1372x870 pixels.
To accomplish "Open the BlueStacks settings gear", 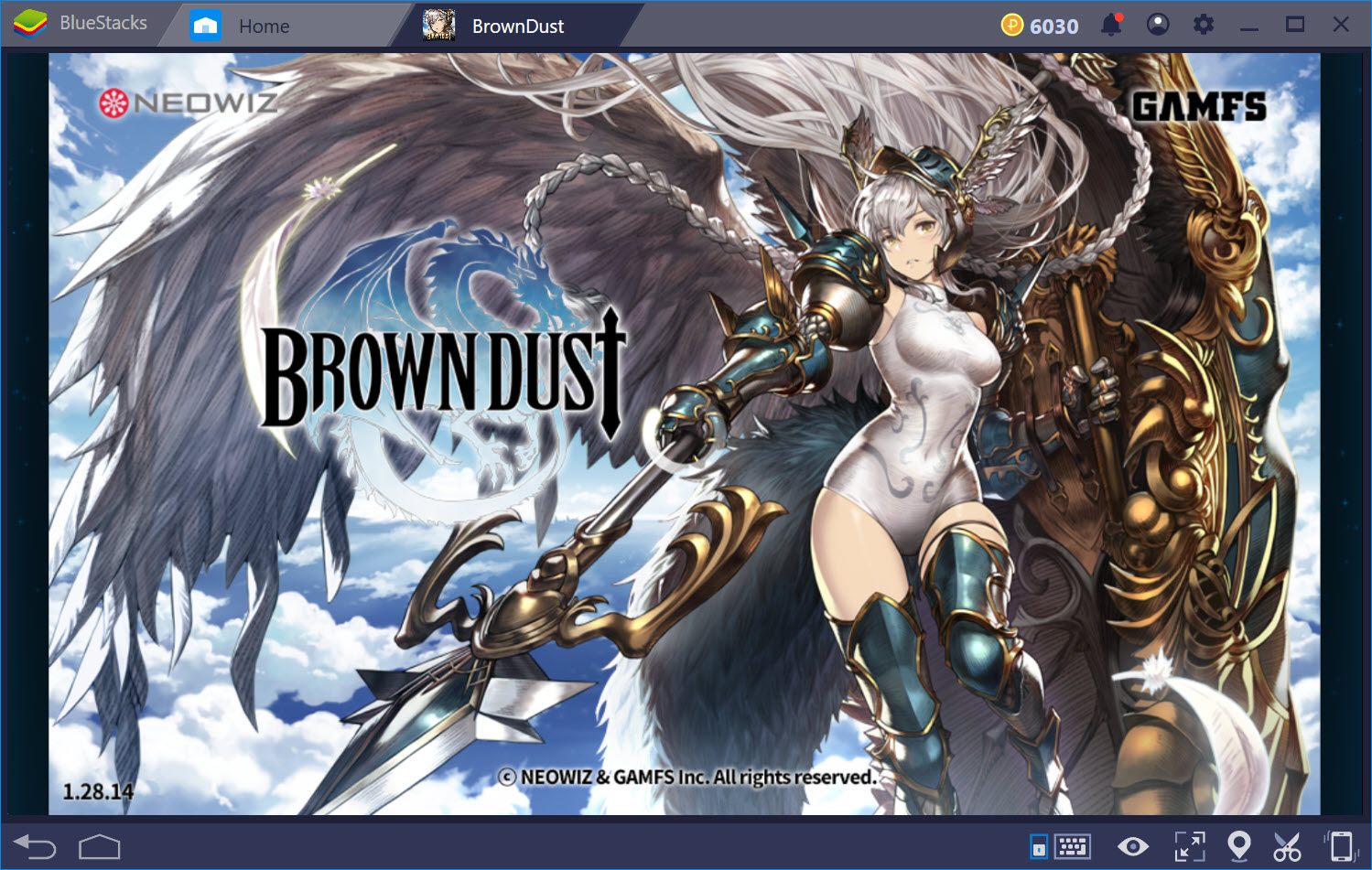I will coord(1204,25).
